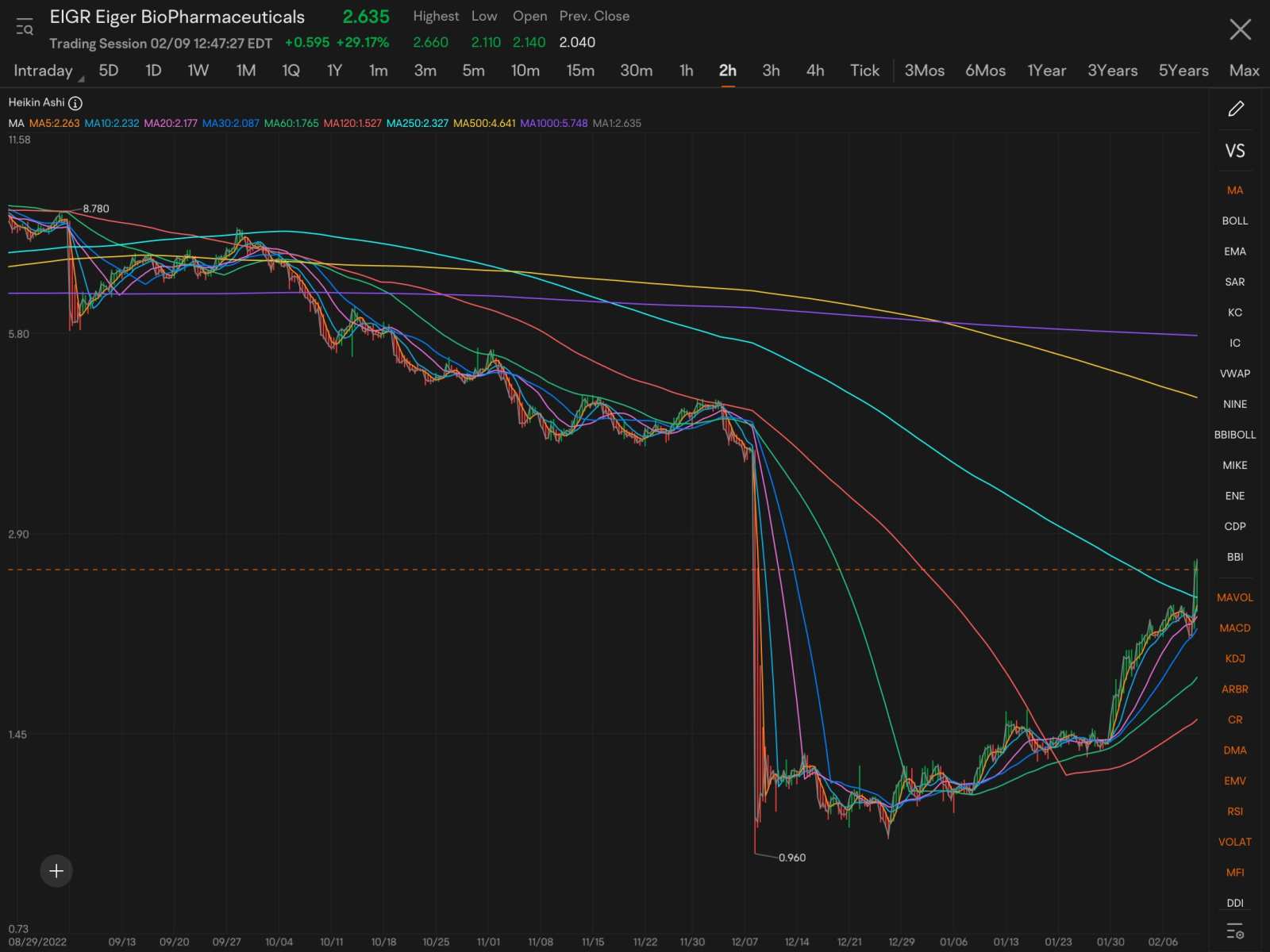This screenshot has width=1270, height=952.
Task: Toggle the EMA indicator
Action: tap(1235, 251)
